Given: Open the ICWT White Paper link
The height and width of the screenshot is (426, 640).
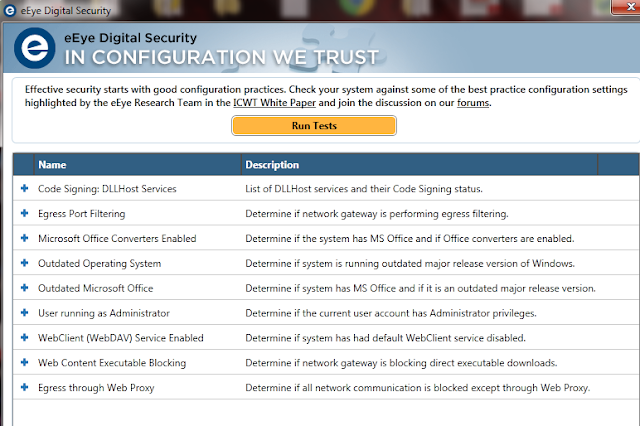Looking at the screenshot, I should point(274,103).
